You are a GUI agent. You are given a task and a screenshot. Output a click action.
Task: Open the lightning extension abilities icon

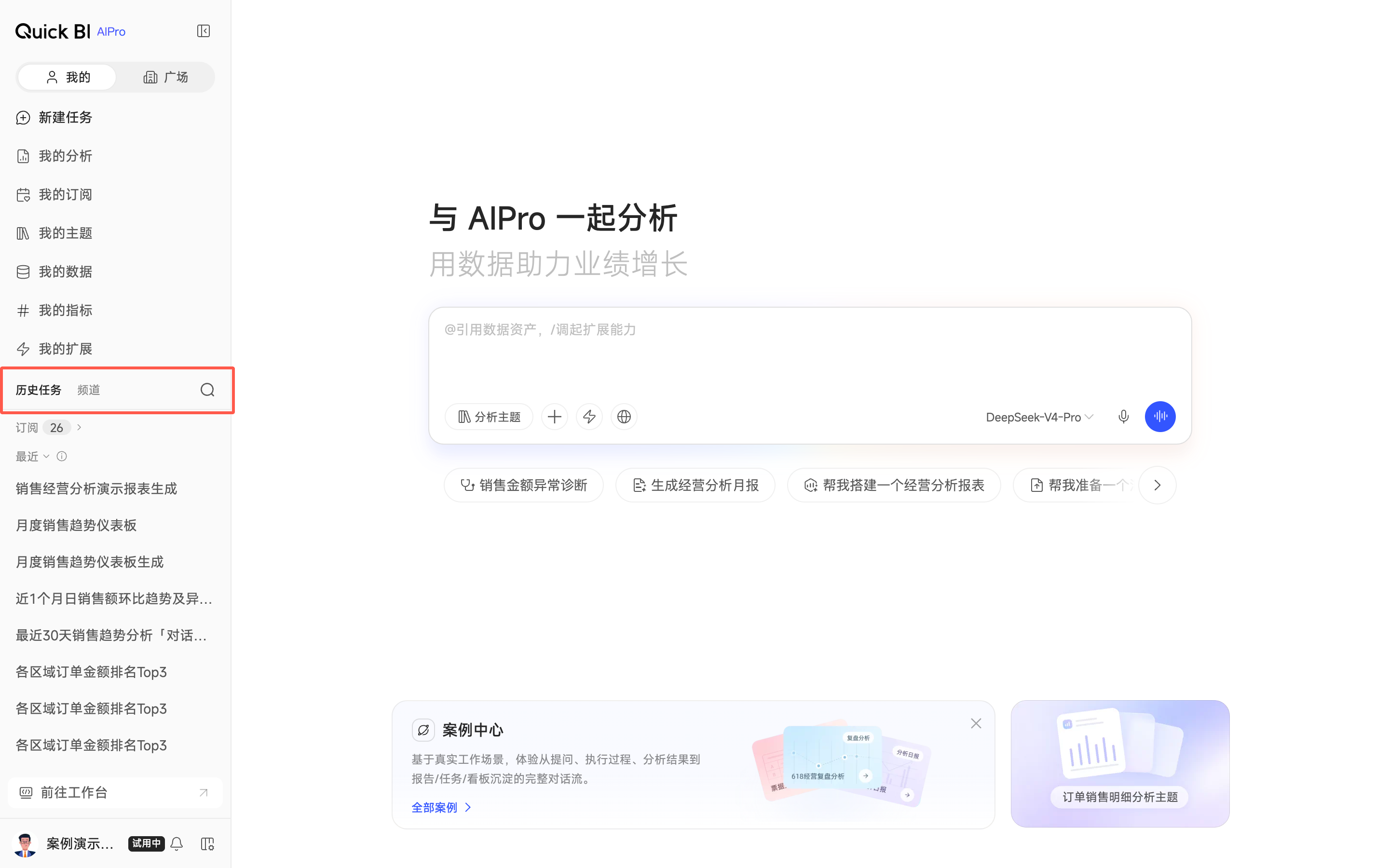point(589,417)
